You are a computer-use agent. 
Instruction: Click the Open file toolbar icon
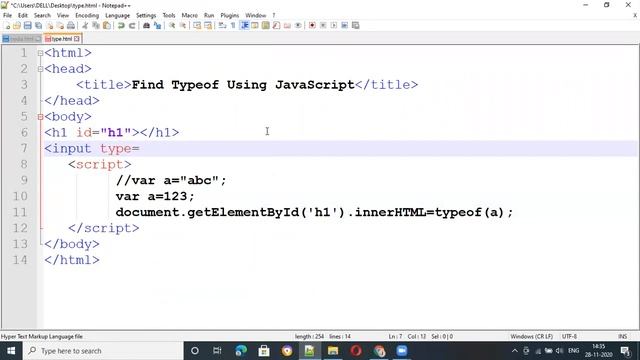(x=17, y=26)
